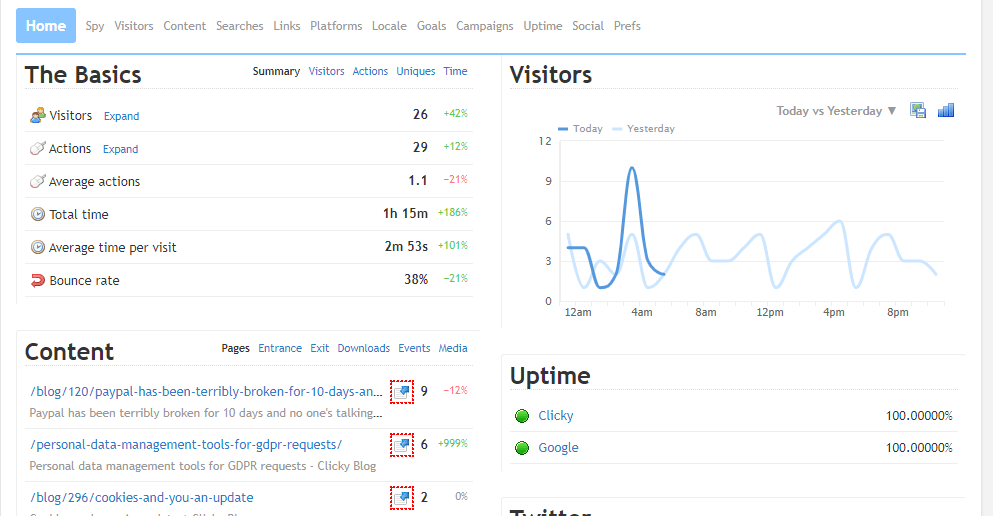This screenshot has width=993, height=516.
Task: Click the Average time value 2m 53s
Action: [x=406, y=246]
